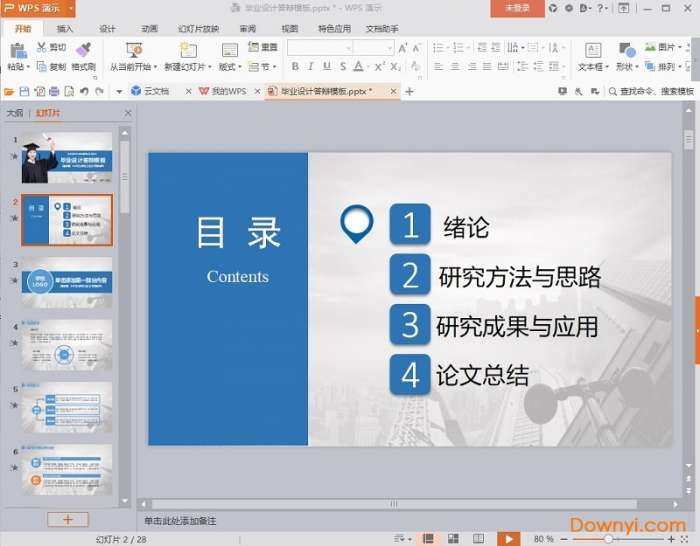The width and height of the screenshot is (700, 546).
Task: Expand the quick access toolbar arrow
Action: point(119,92)
